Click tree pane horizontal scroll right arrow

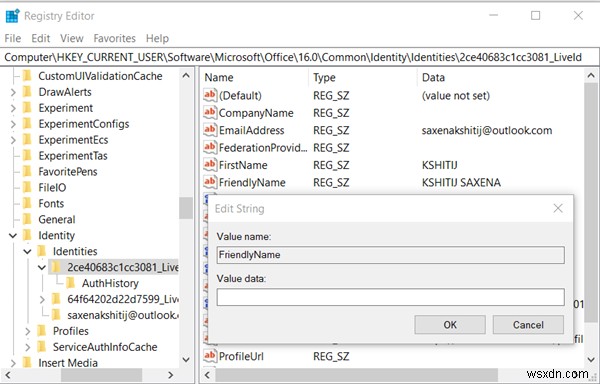coord(171,375)
